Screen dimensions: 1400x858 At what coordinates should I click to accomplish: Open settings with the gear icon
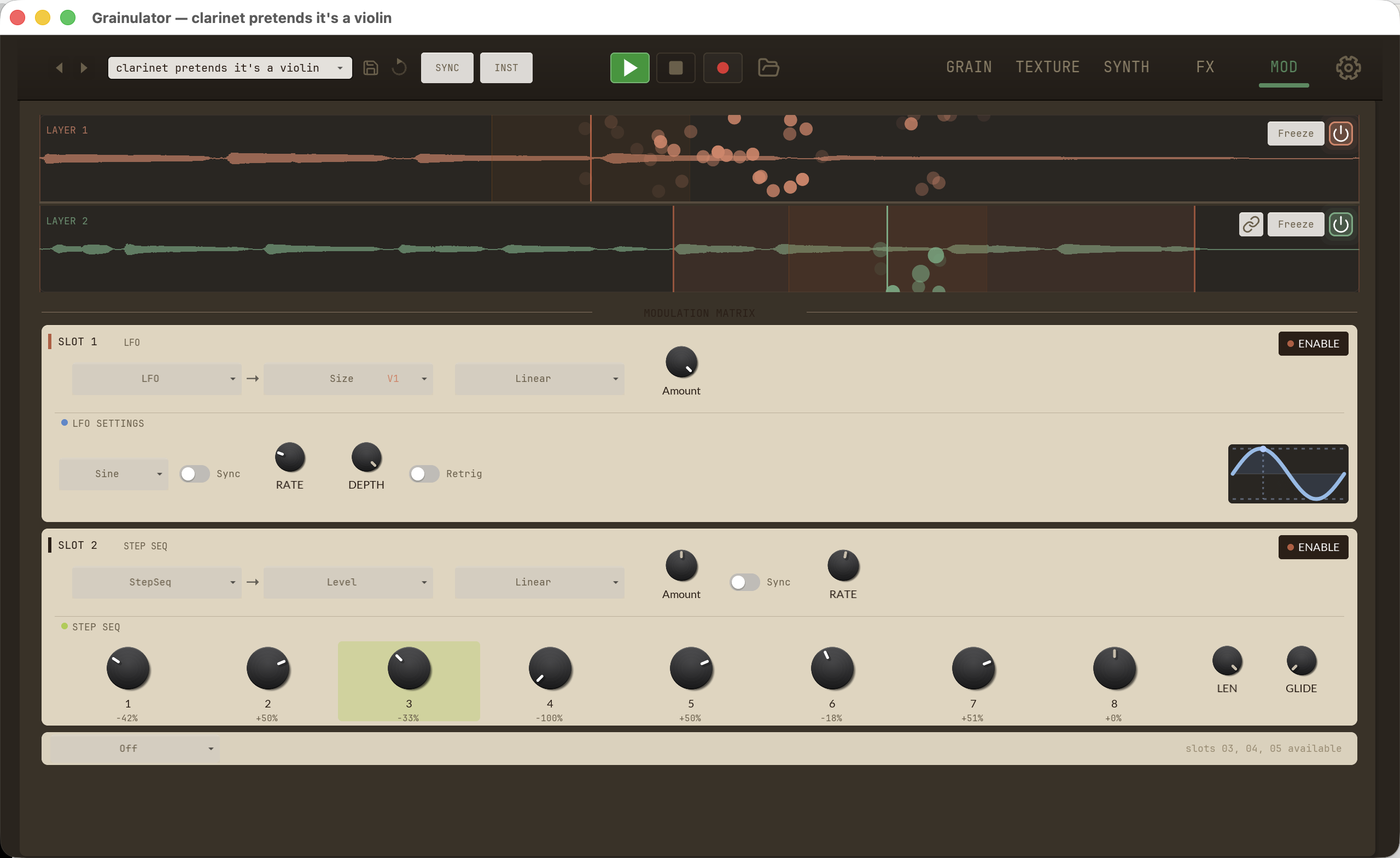[1347, 68]
